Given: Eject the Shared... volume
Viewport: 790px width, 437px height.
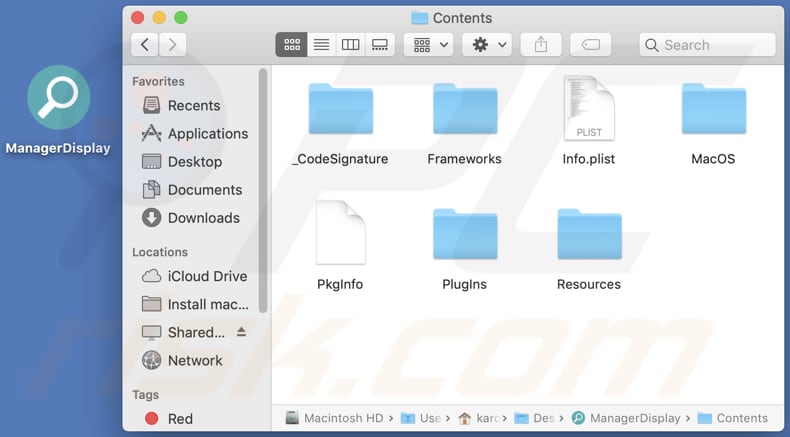Looking at the screenshot, I should (241, 332).
